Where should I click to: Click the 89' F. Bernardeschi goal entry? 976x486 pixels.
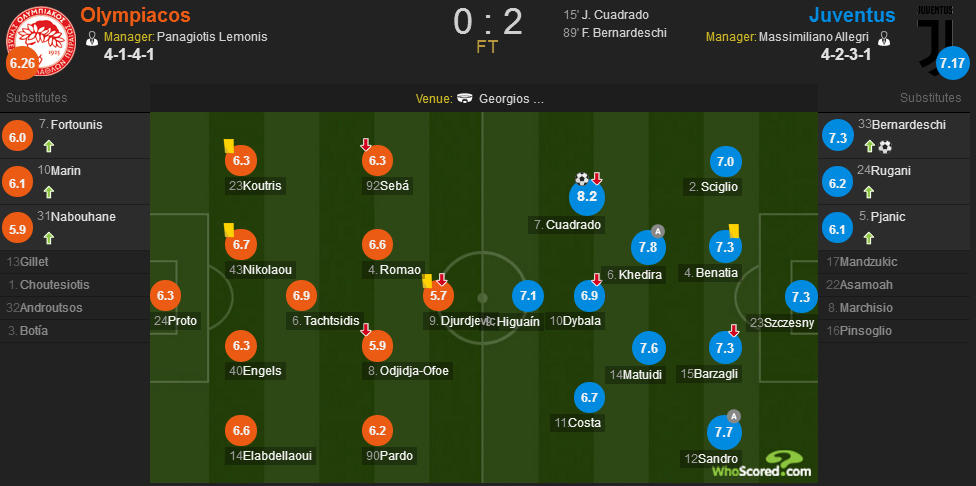pyautogui.click(x=614, y=33)
